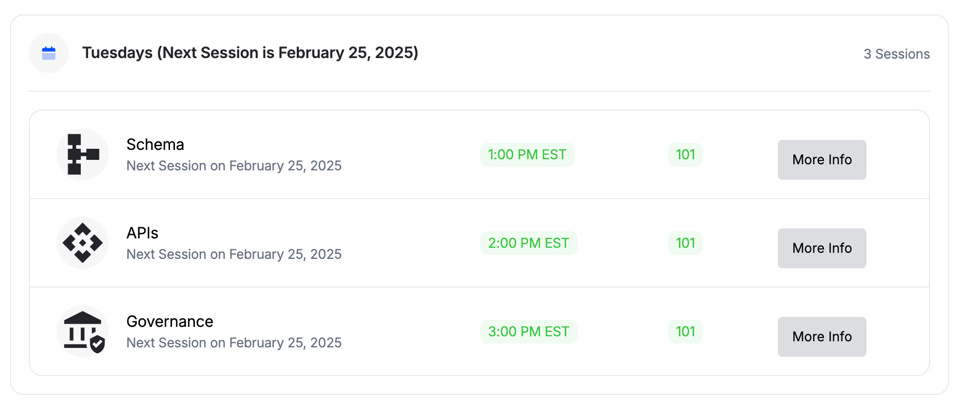
Task: Open More Info for Schema session
Action: pos(821,160)
